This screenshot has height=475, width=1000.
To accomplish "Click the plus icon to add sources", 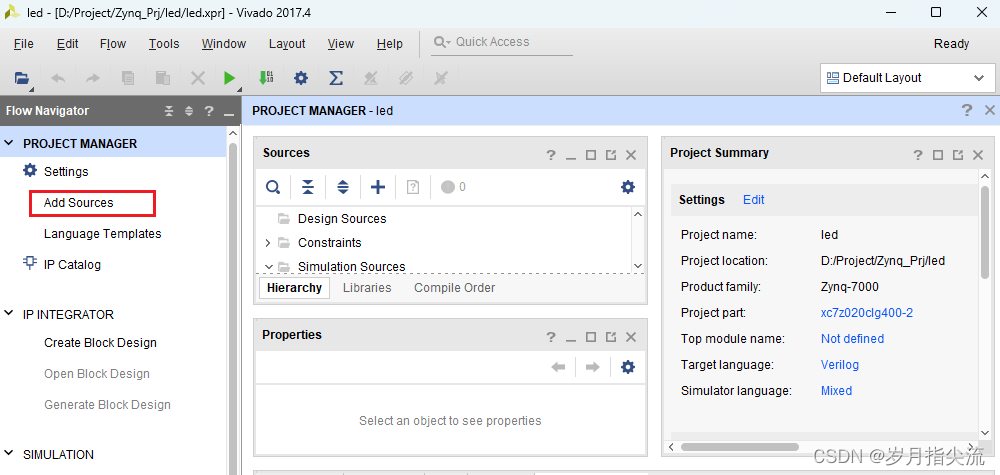I will [377, 187].
